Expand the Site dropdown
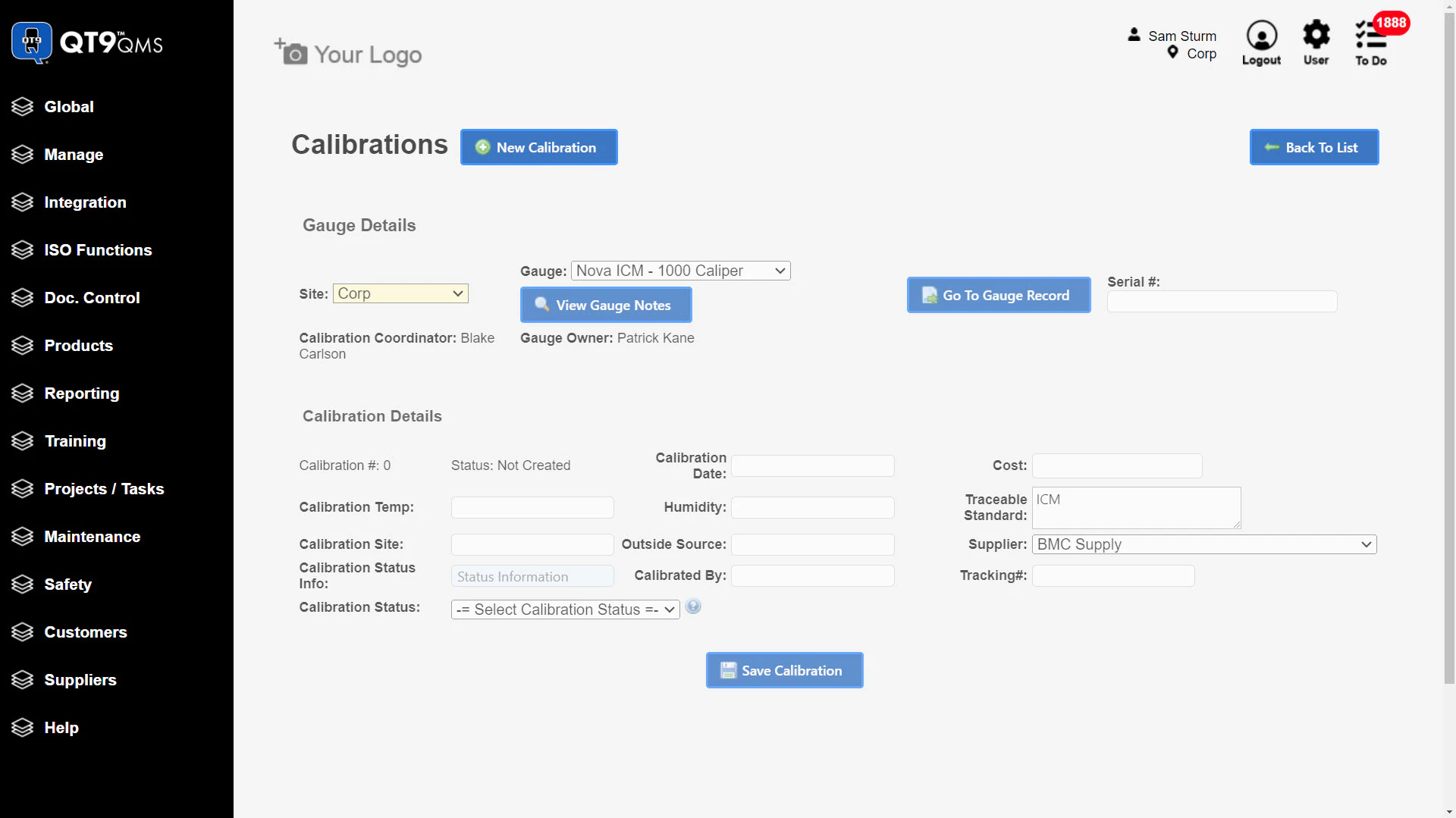The width and height of the screenshot is (1456, 818). [x=400, y=293]
